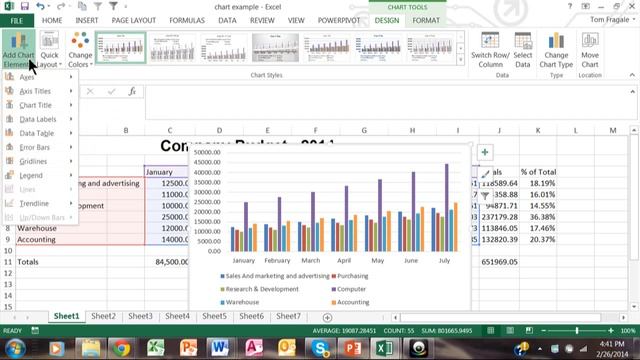Open Skype from the taskbar

320,349
